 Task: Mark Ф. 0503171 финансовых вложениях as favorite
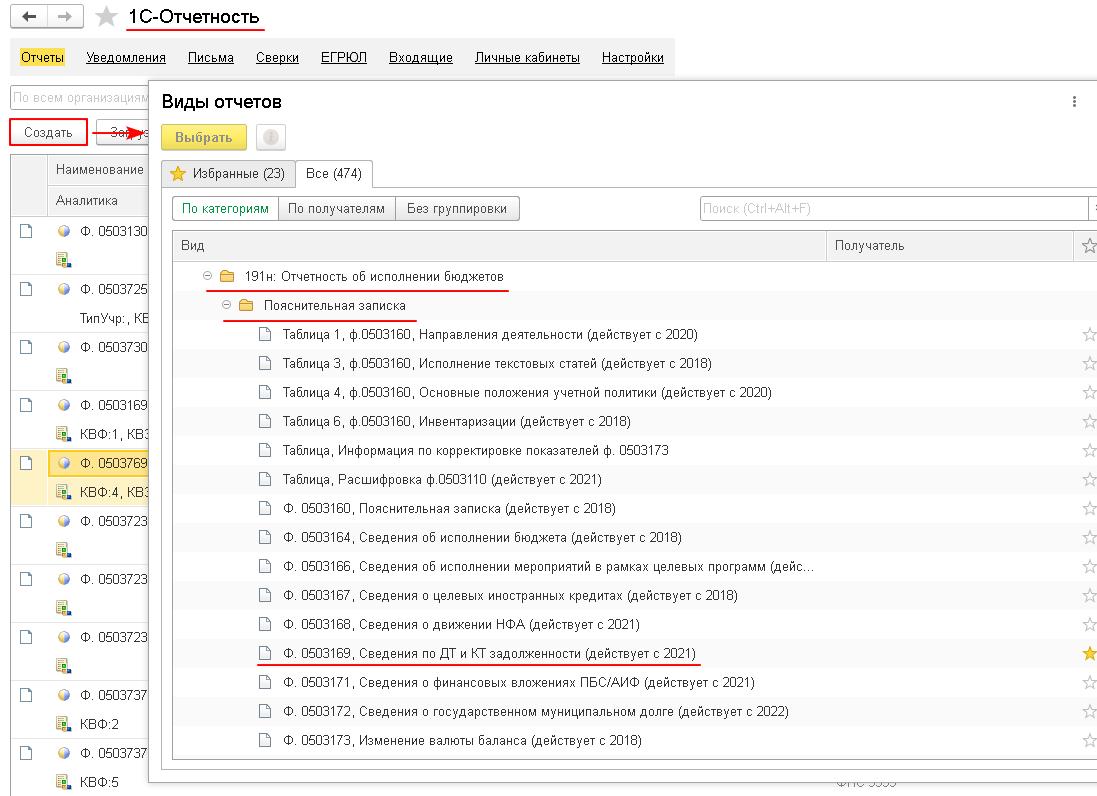point(1089,683)
